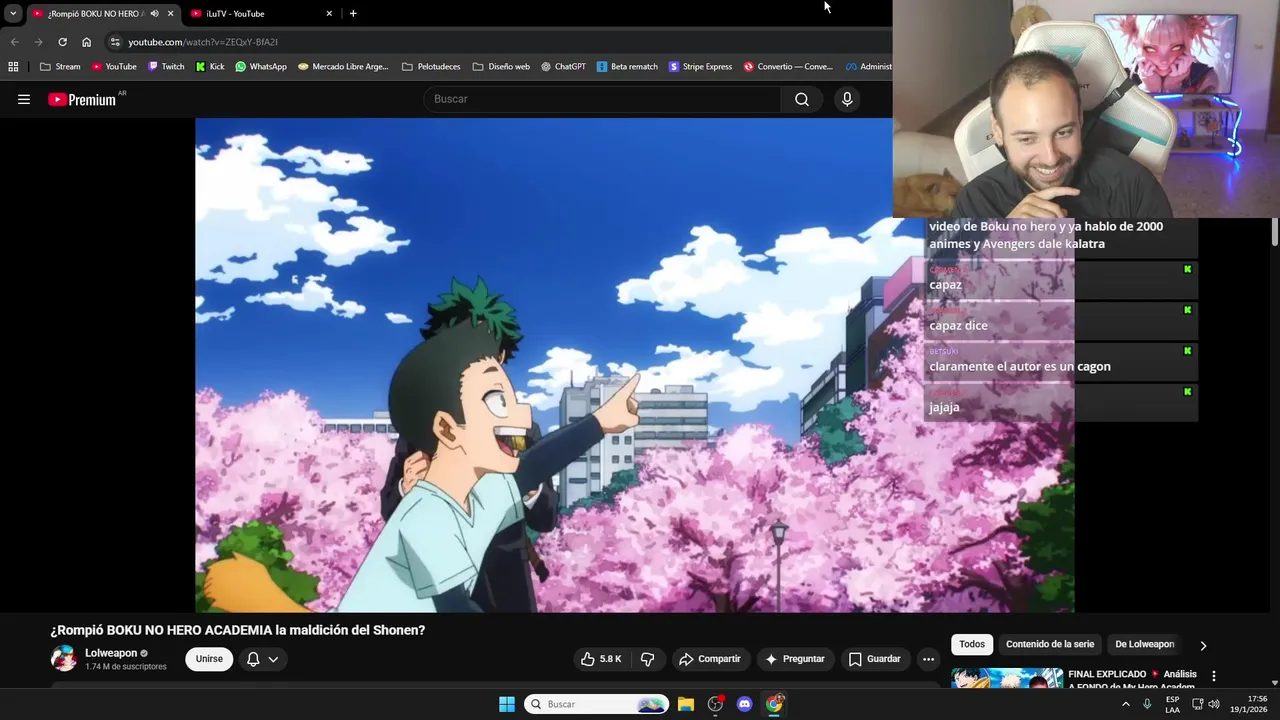
Task: Save video with Guardar button
Action: click(875, 659)
